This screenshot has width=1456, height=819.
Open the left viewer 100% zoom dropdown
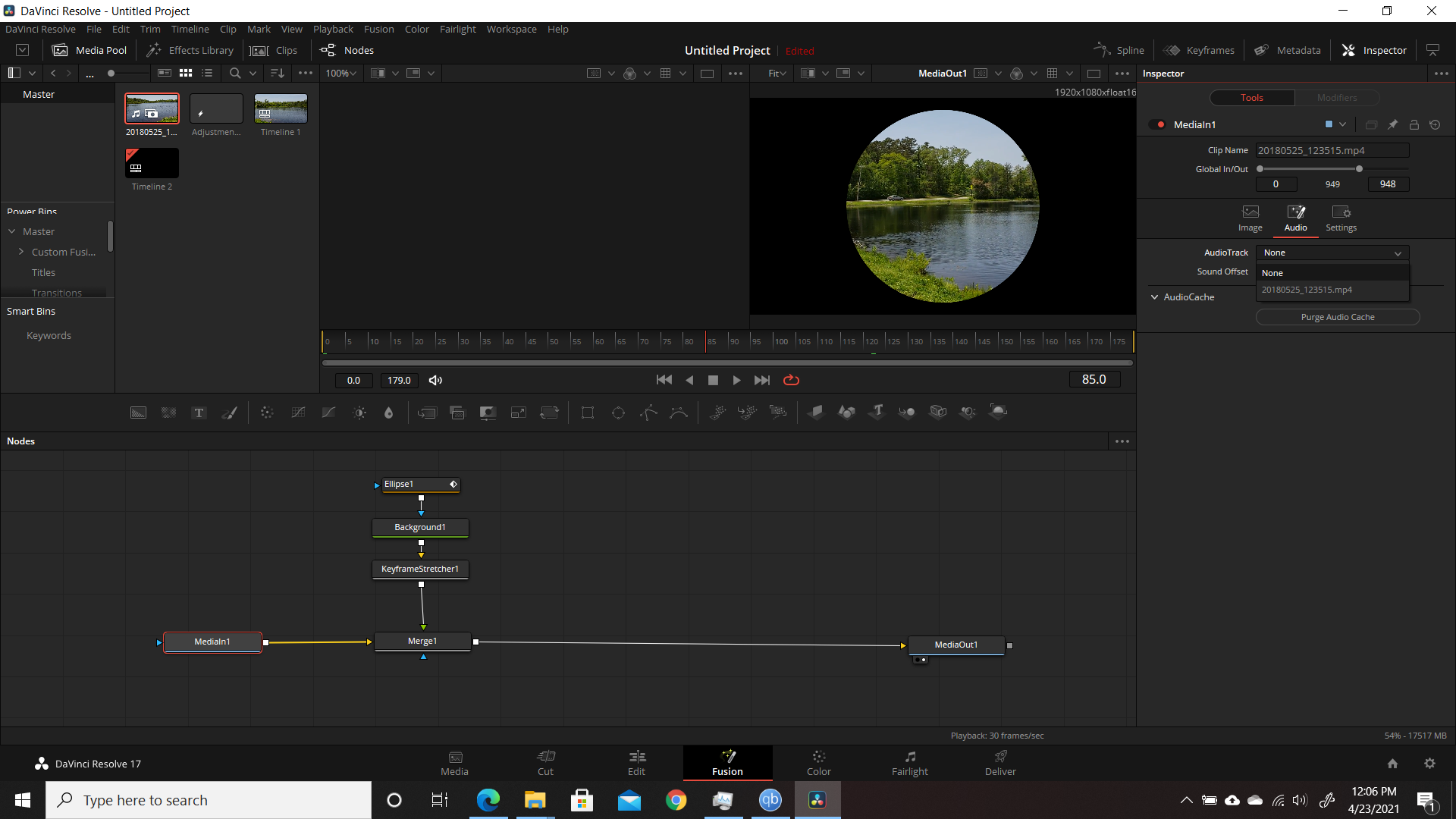340,73
